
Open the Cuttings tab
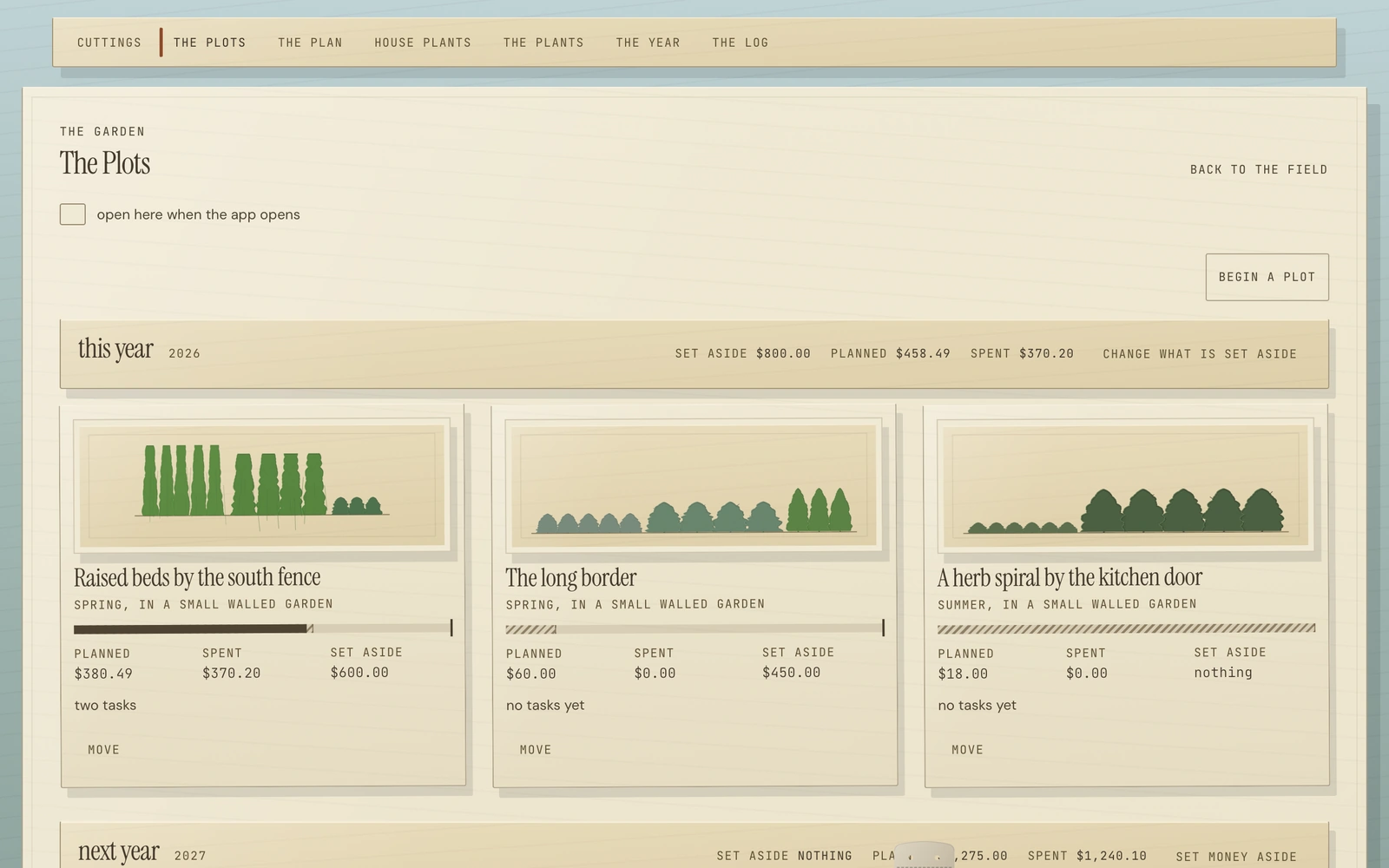[109, 43]
